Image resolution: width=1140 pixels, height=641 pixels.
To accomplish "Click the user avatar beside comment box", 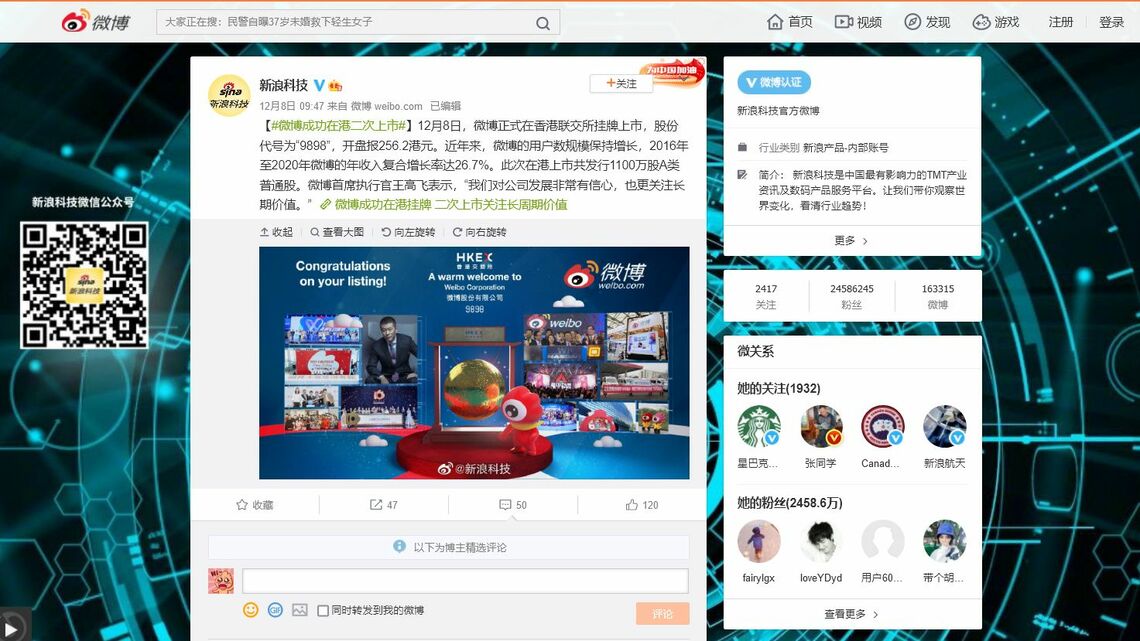I will 221,581.
